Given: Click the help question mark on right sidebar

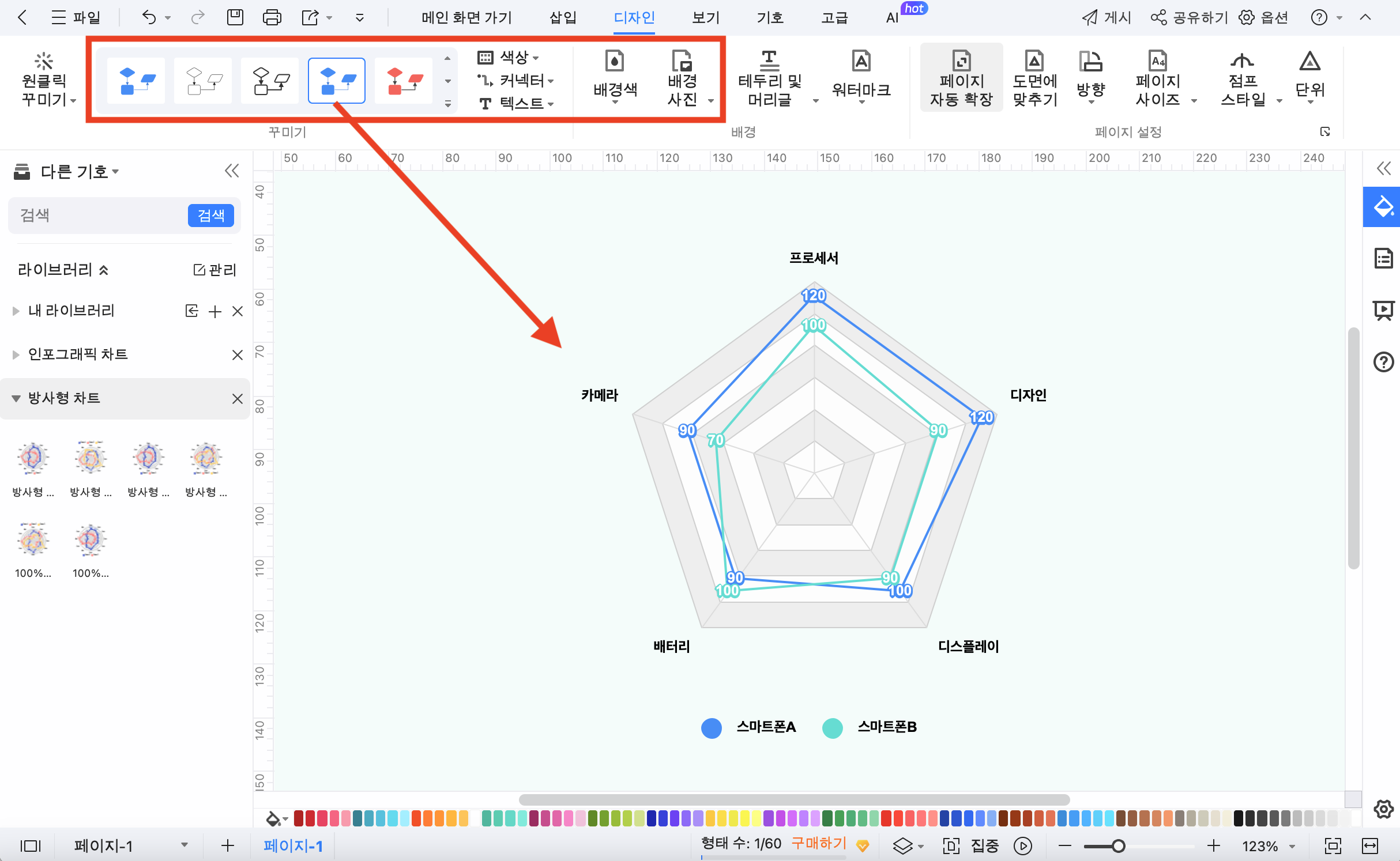Looking at the screenshot, I should [1383, 362].
